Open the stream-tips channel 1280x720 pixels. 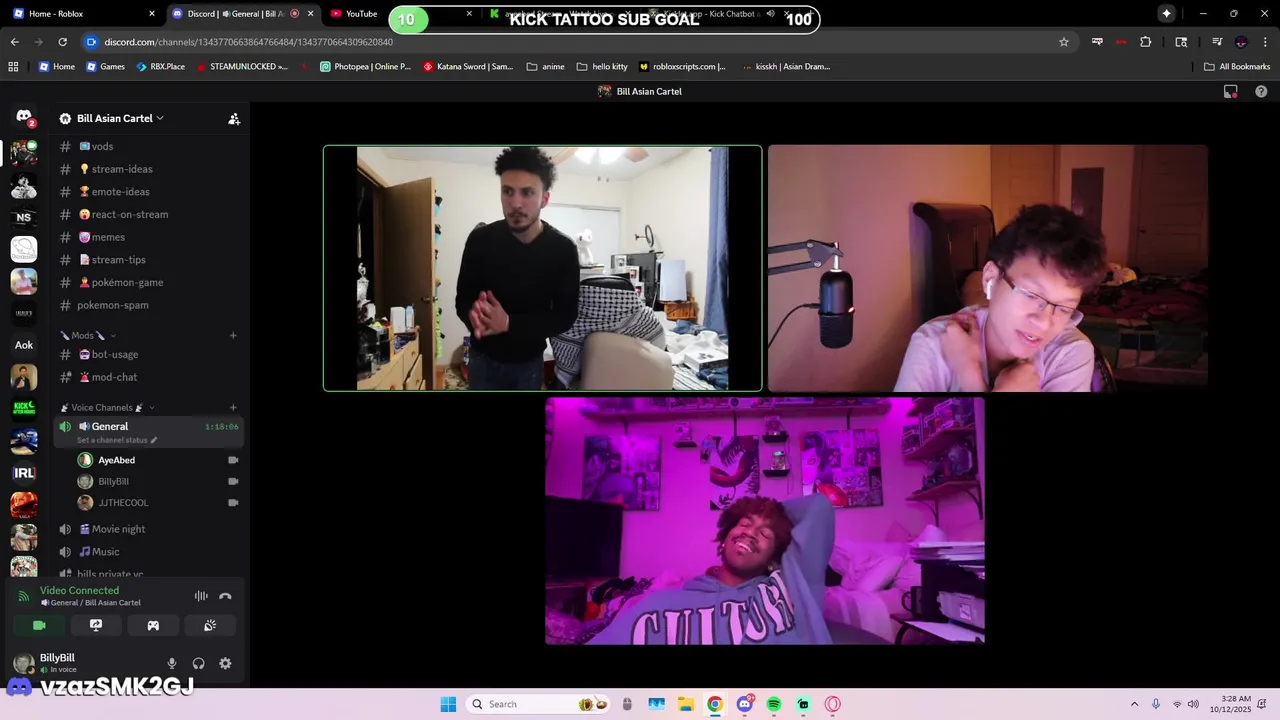(x=148, y=260)
